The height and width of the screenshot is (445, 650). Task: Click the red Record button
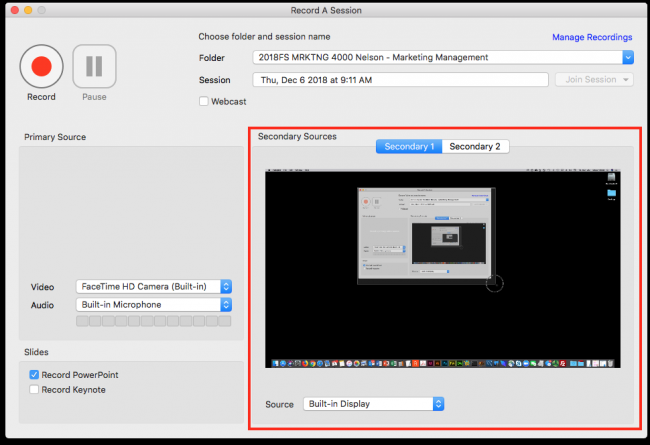point(41,67)
